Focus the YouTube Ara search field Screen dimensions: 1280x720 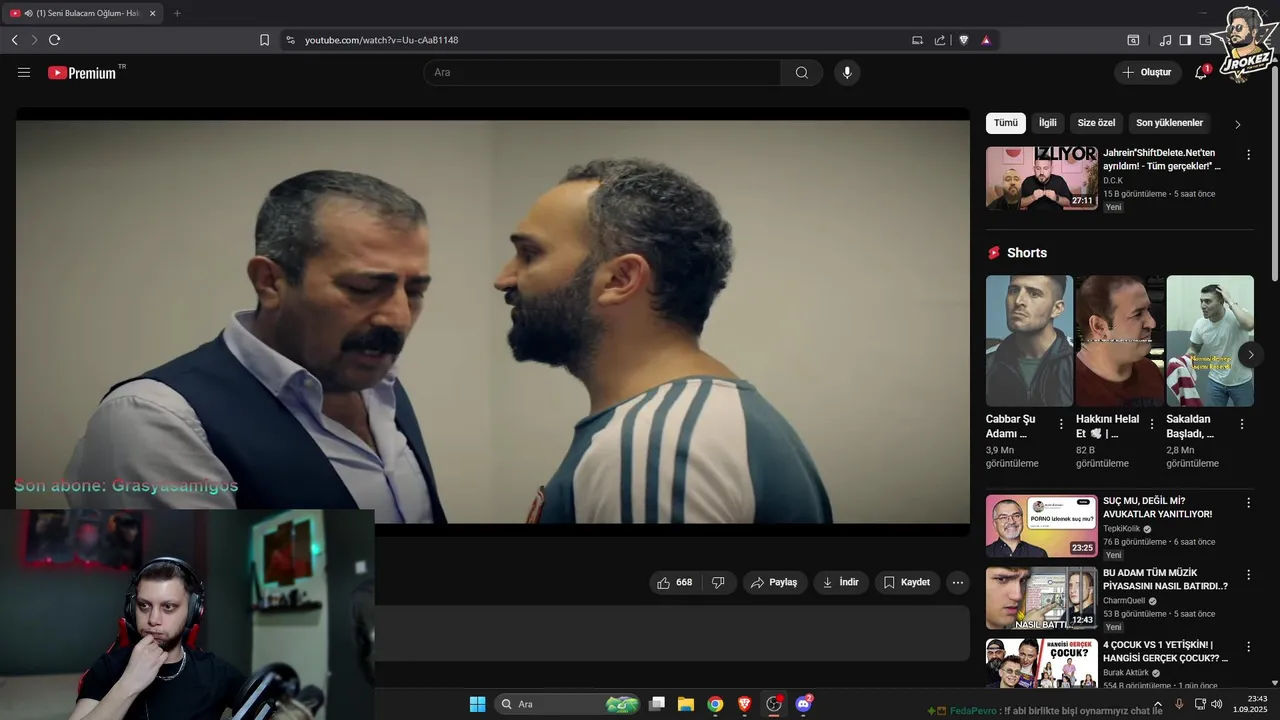pos(602,72)
